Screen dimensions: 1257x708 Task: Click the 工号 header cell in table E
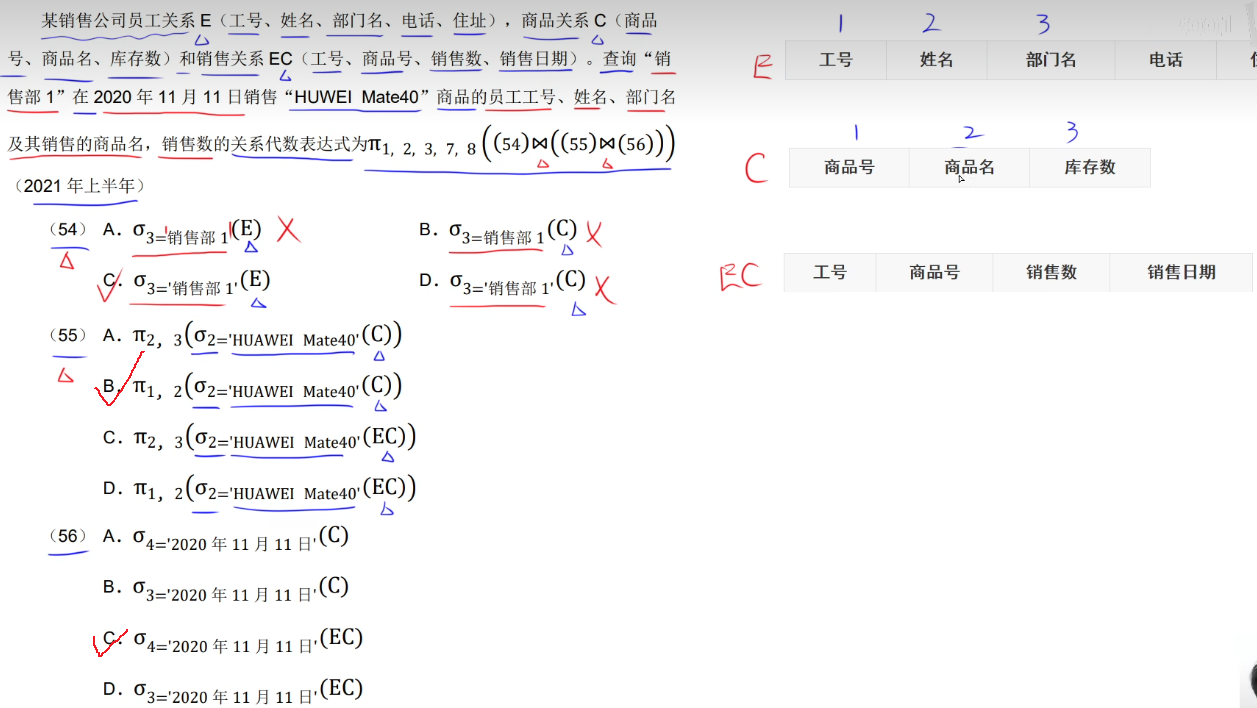point(836,60)
